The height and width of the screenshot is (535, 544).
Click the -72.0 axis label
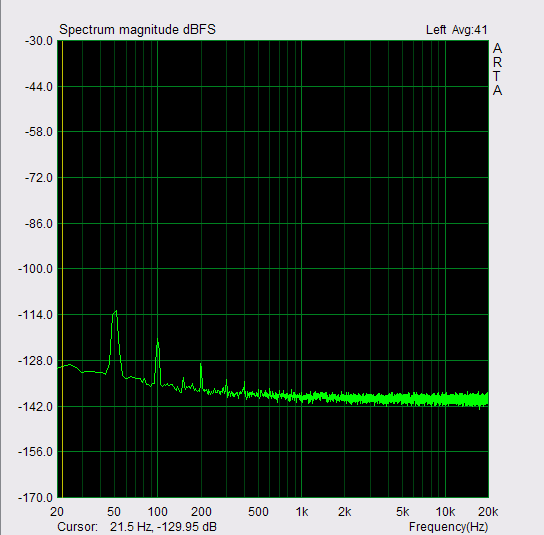click(x=39, y=178)
